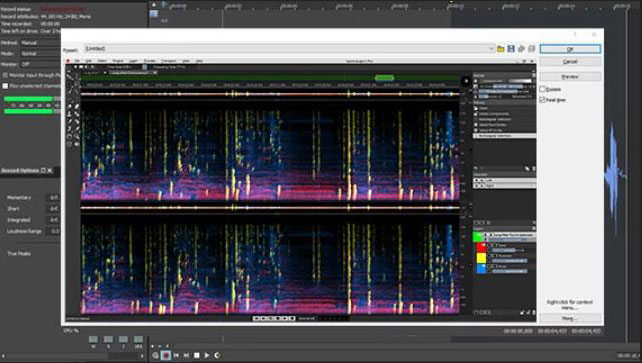
Task: Open the yellow folder preset icon
Action: click(500, 49)
